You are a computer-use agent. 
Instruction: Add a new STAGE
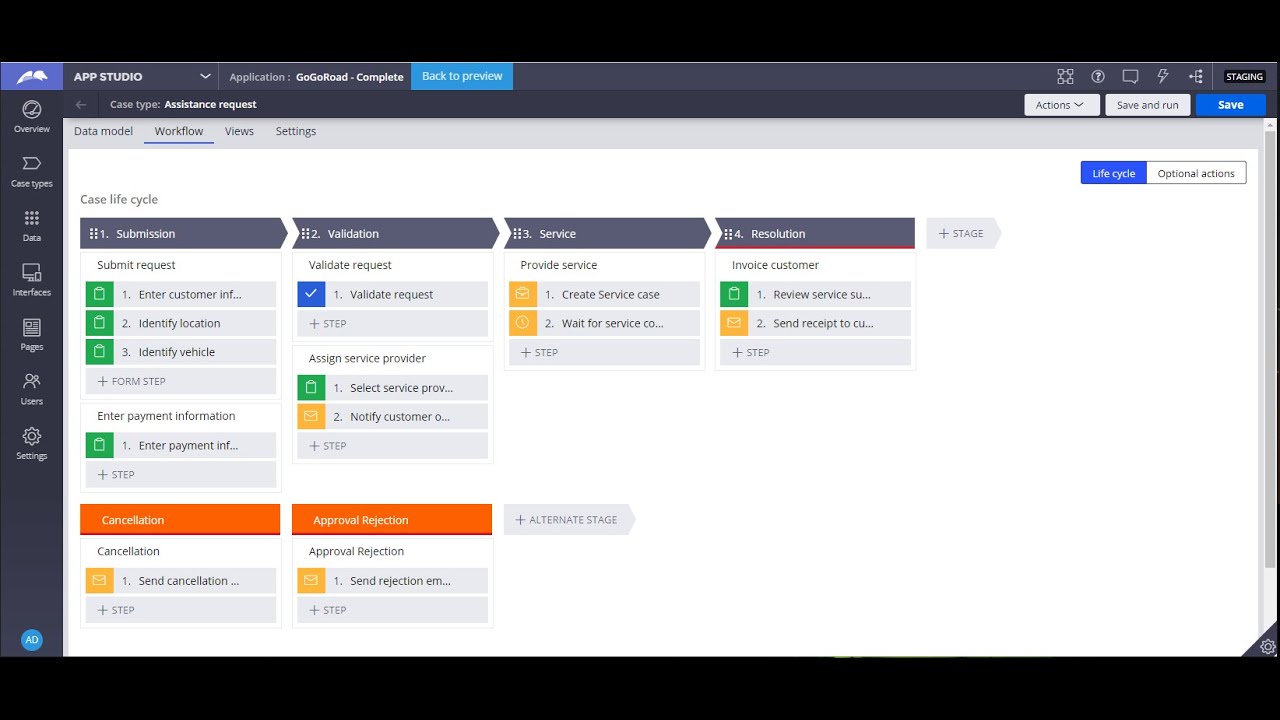(x=962, y=233)
